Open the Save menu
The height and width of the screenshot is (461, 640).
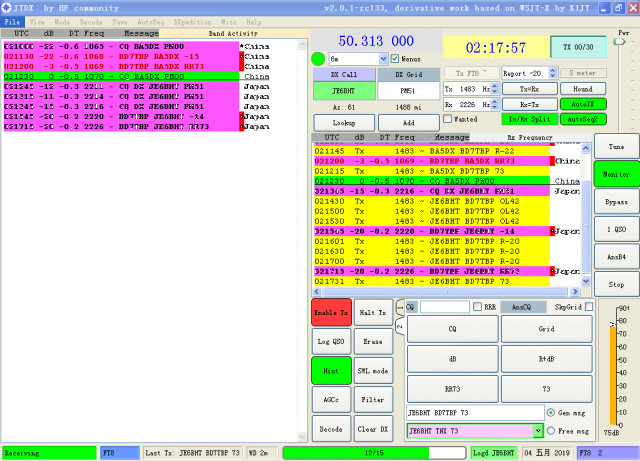pos(120,22)
